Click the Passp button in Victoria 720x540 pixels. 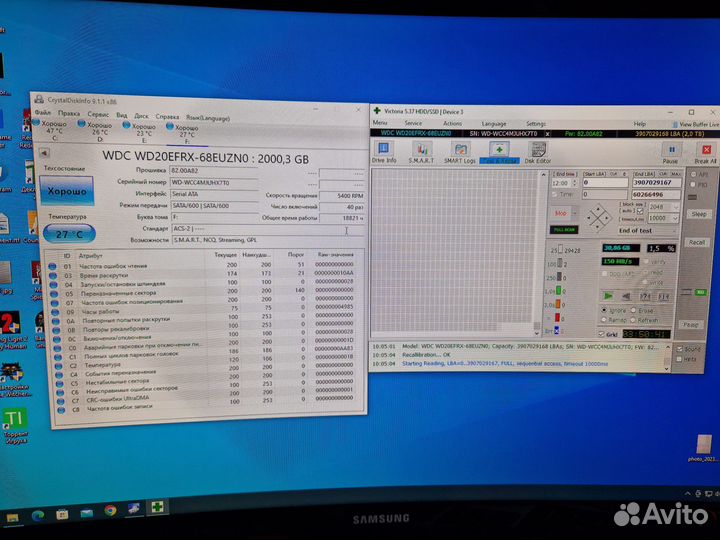click(691, 325)
